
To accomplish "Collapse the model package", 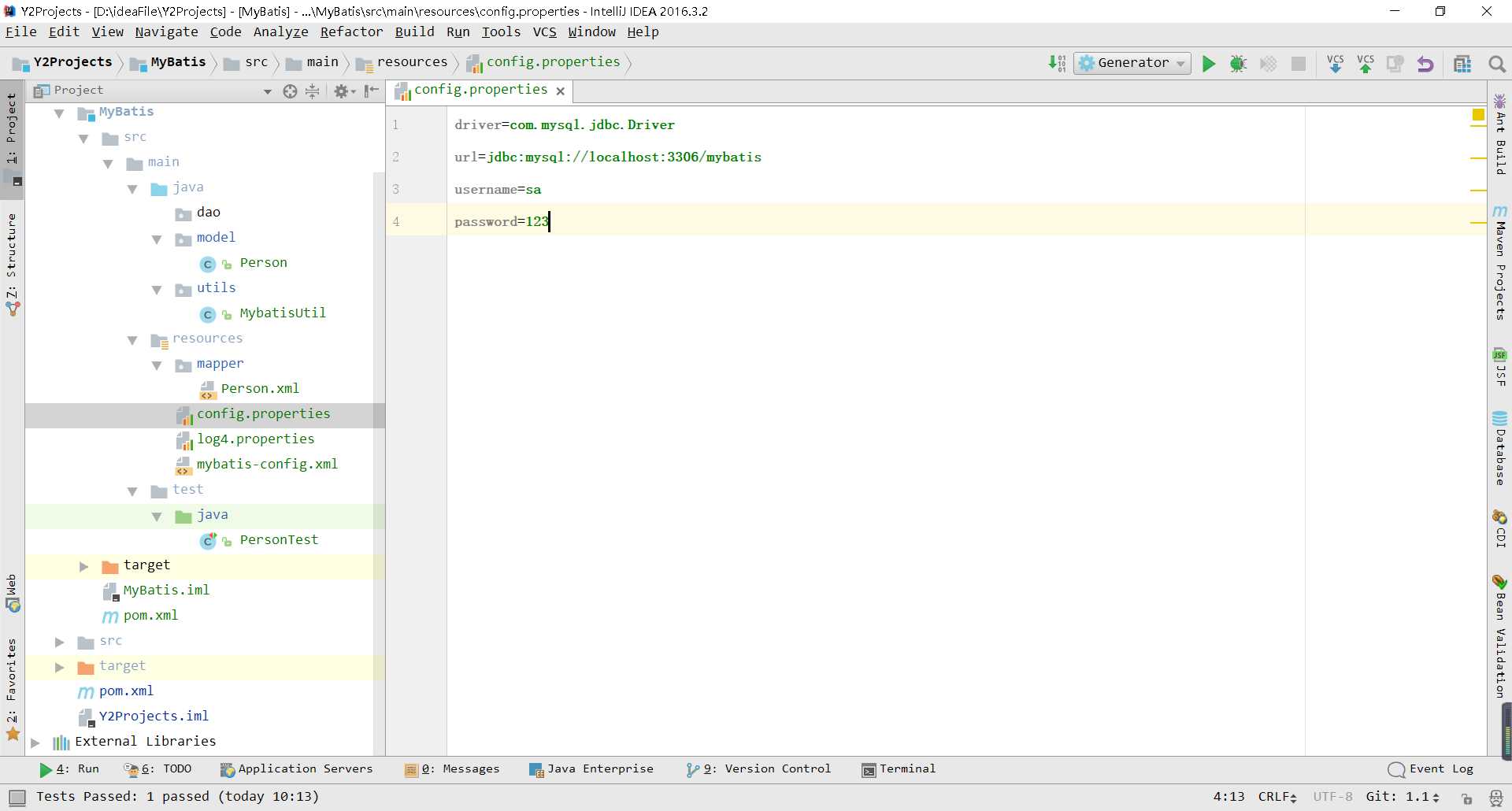I will [x=157, y=239].
